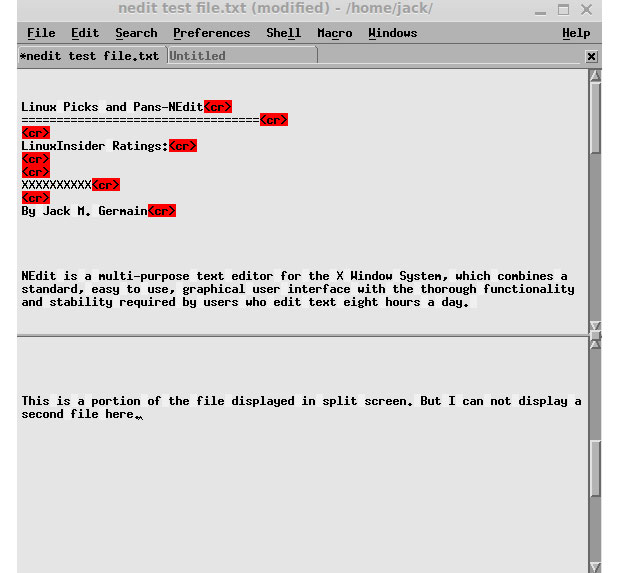The width and height of the screenshot is (620, 573).
Task: Click in the 'NEdit is a multi-purpose' line
Action: [295, 276]
